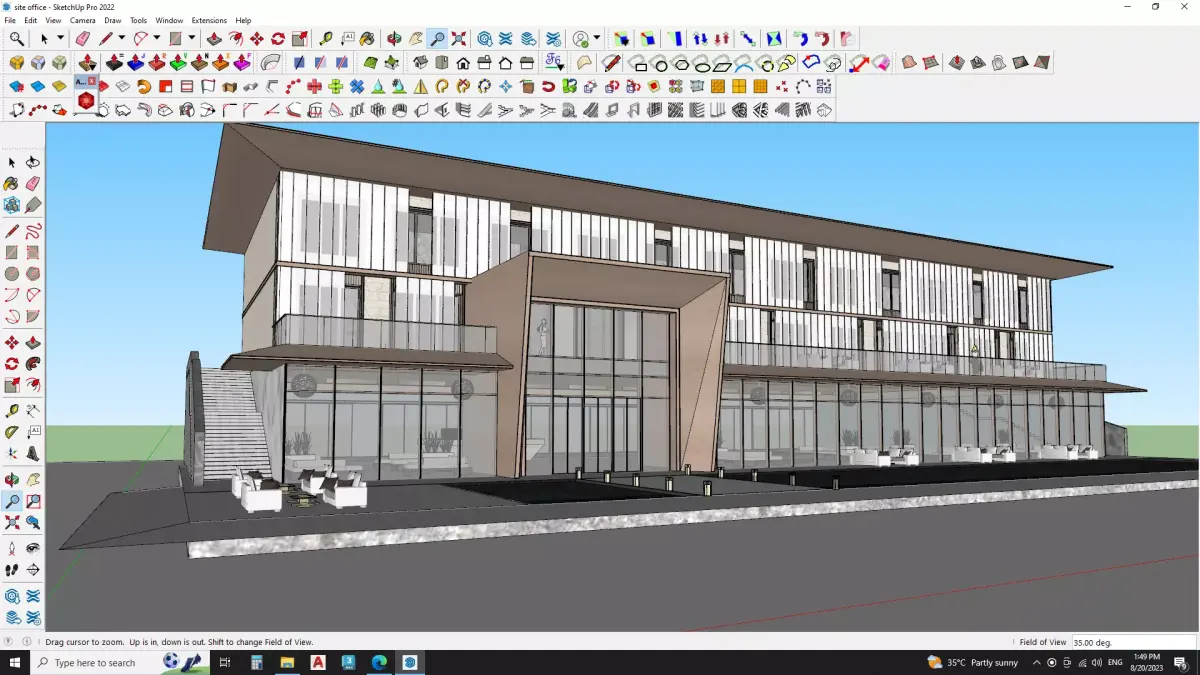
Task: Click the red redo arrow icon
Action: click(x=822, y=39)
